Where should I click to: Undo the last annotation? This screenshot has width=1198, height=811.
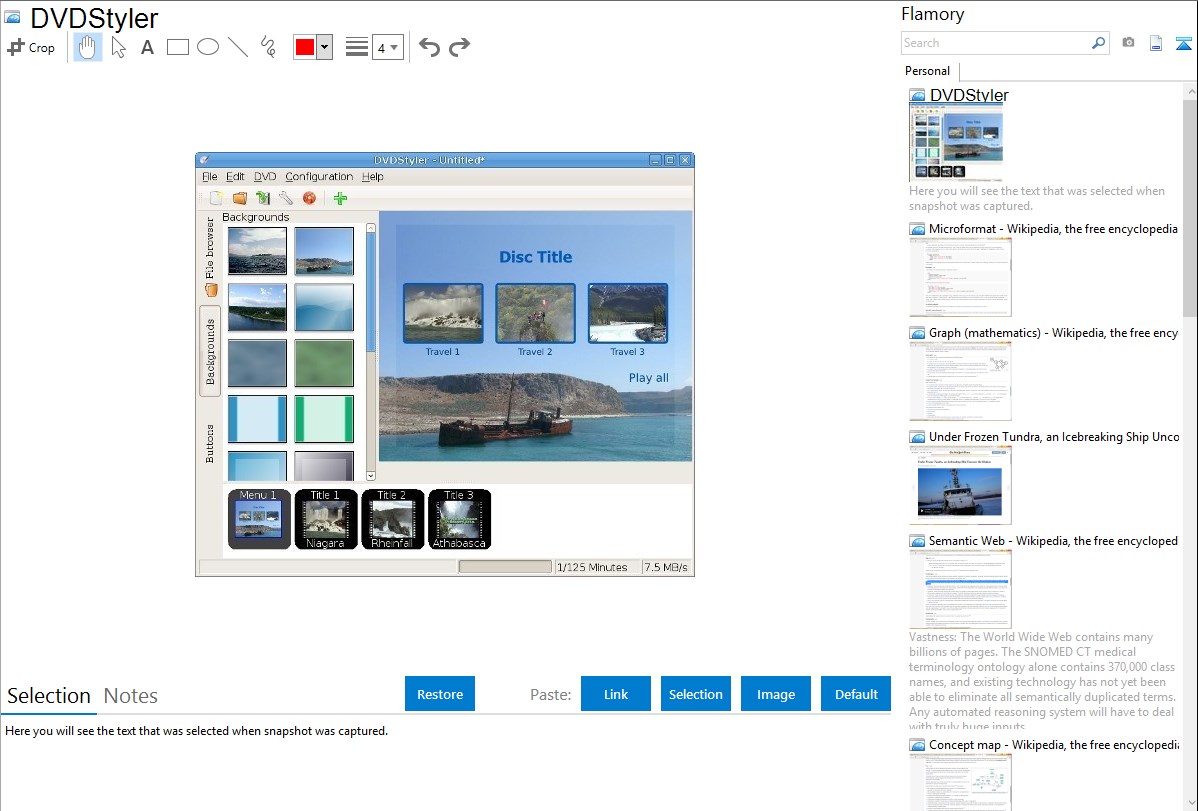[x=429, y=47]
